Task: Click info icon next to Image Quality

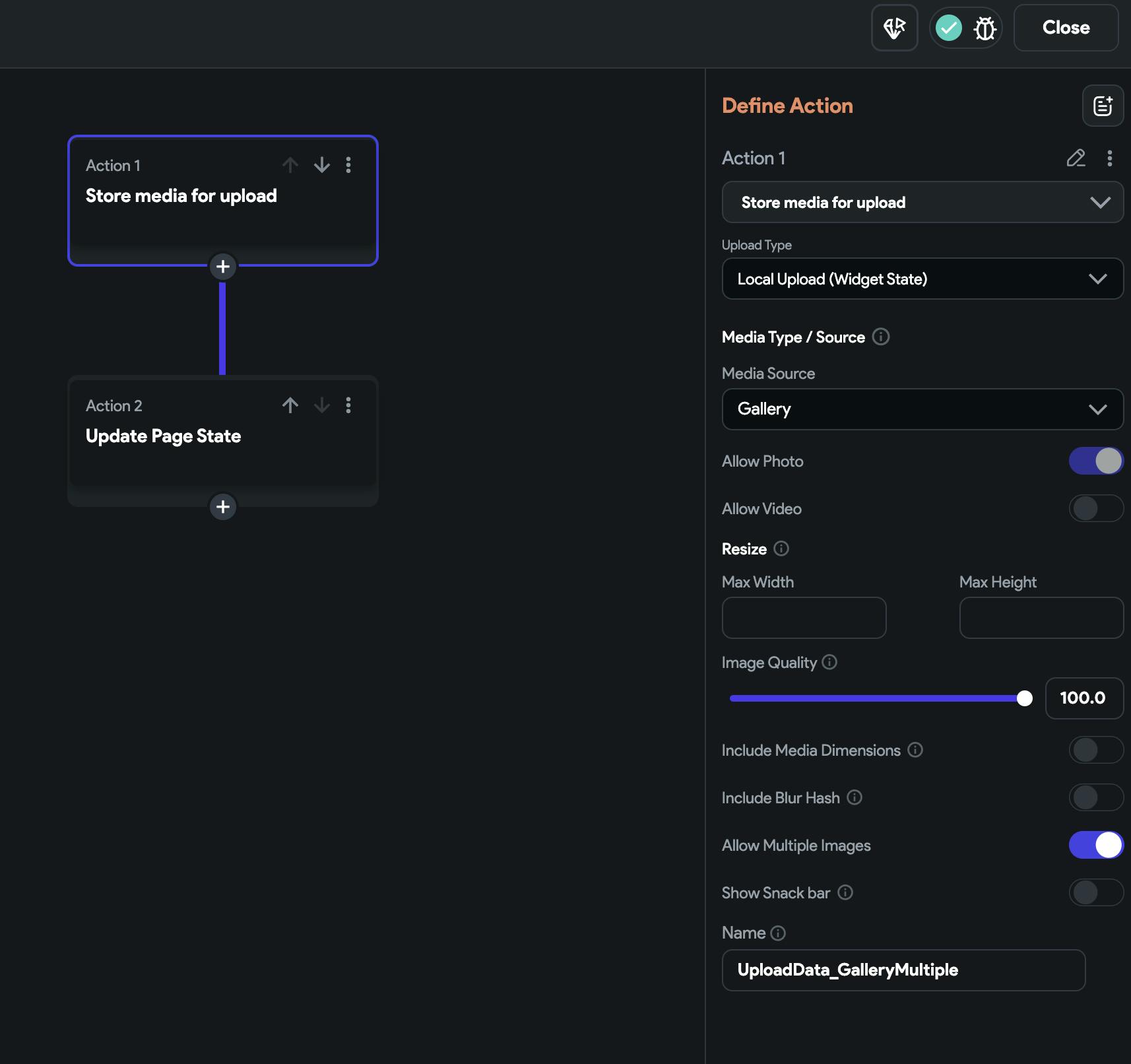Action: (x=829, y=662)
